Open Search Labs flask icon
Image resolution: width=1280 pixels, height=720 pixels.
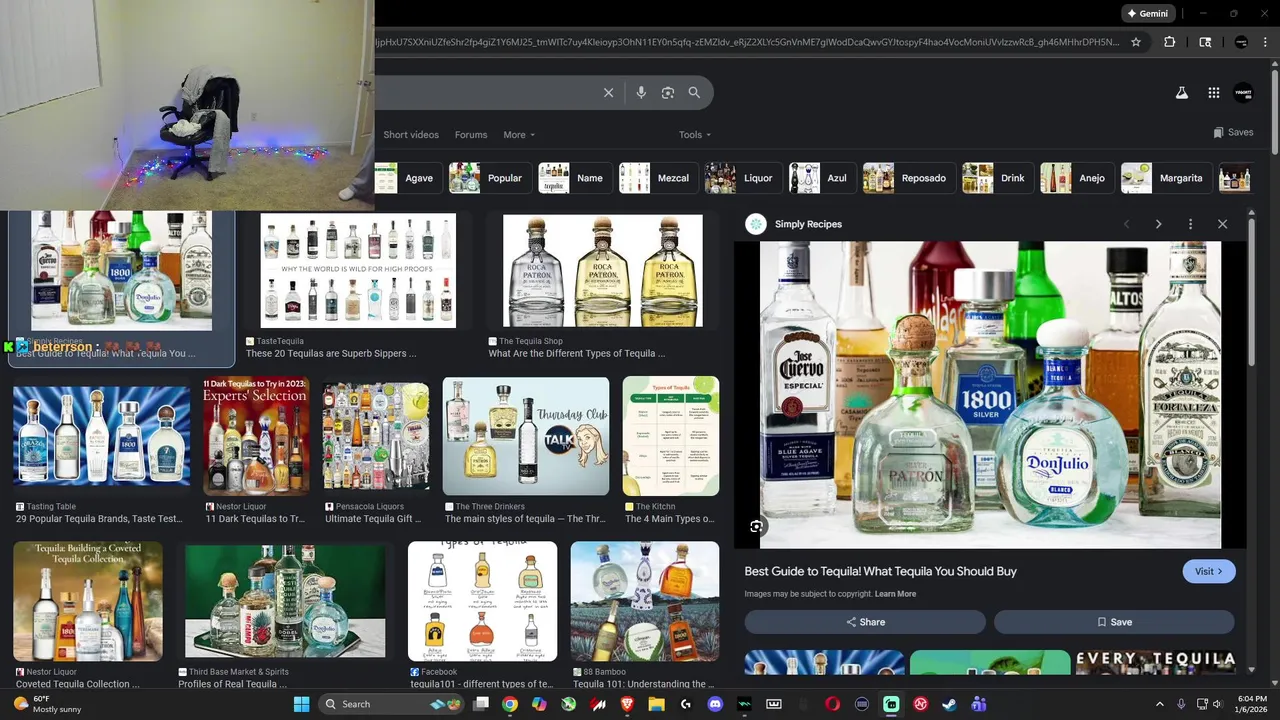click(x=1181, y=92)
